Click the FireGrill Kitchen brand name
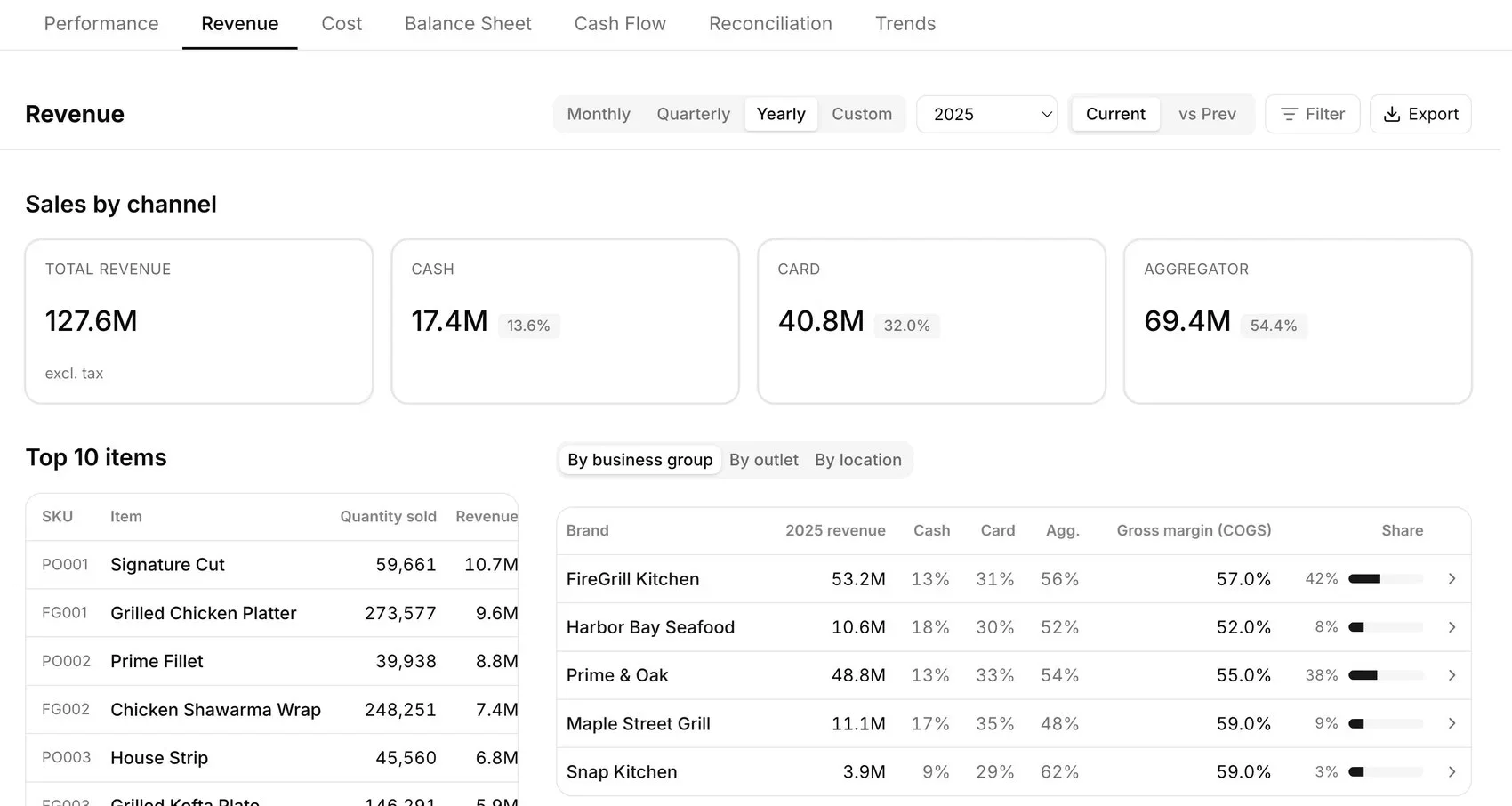This screenshot has height=806, width=1512. [x=632, y=579]
